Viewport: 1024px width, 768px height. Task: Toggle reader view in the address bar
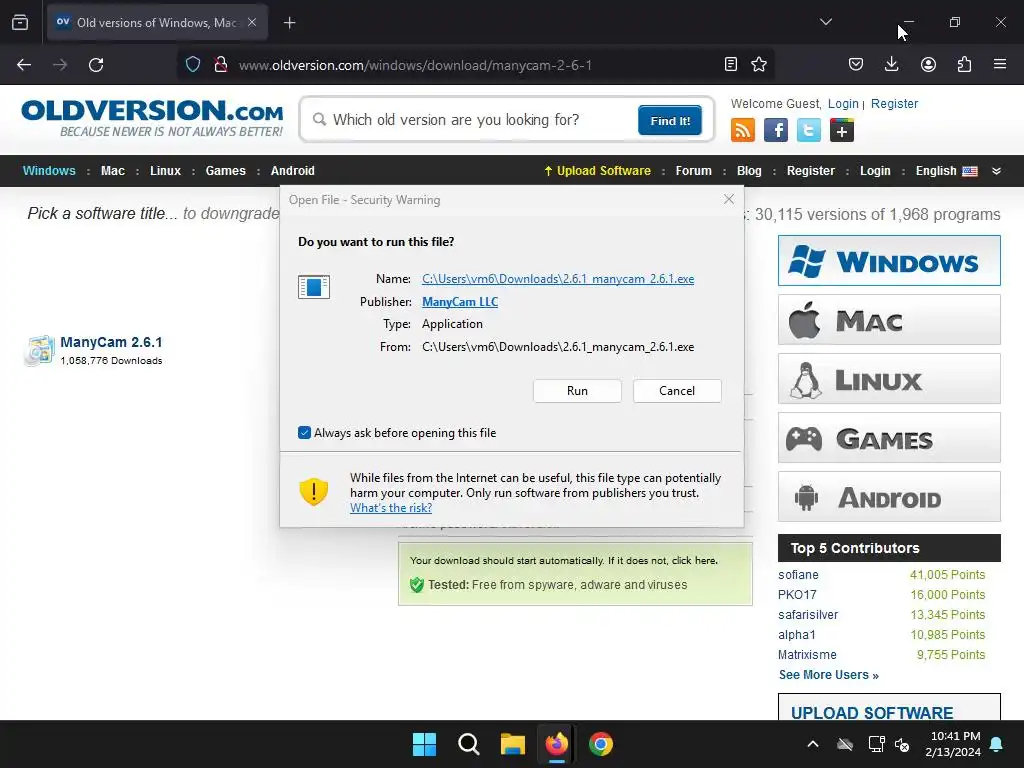click(731, 64)
